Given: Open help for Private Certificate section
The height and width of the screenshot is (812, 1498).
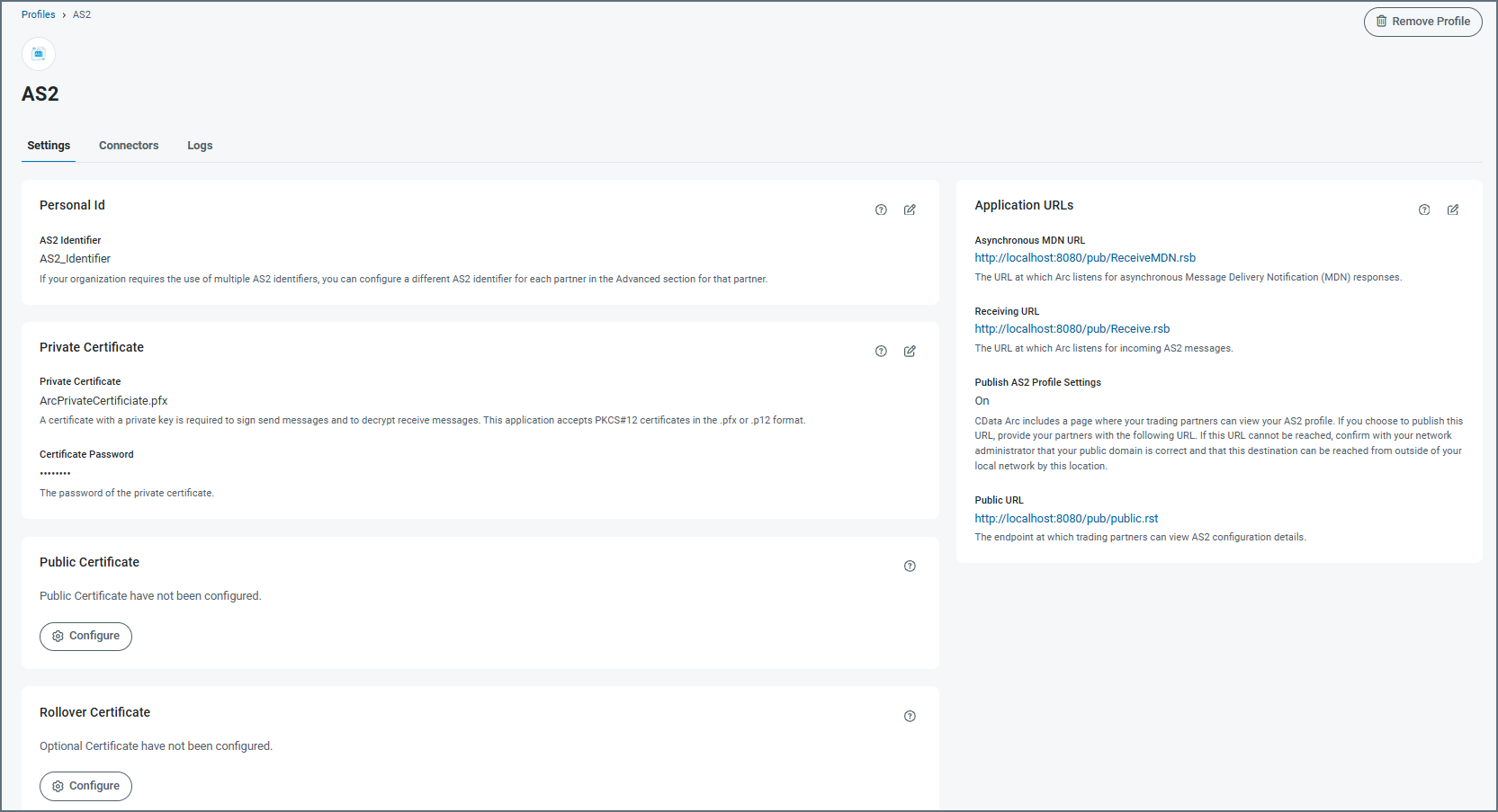Looking at the screenshot, I should point(881,352).
